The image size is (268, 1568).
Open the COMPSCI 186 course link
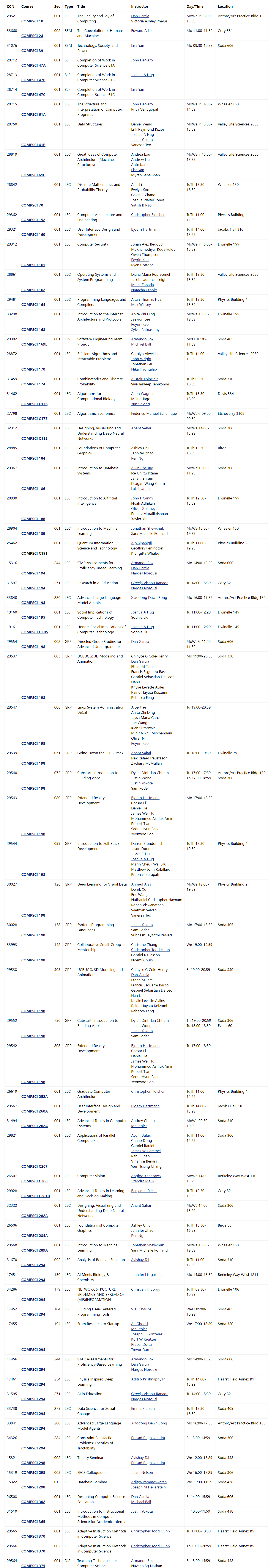coord(33,489)
